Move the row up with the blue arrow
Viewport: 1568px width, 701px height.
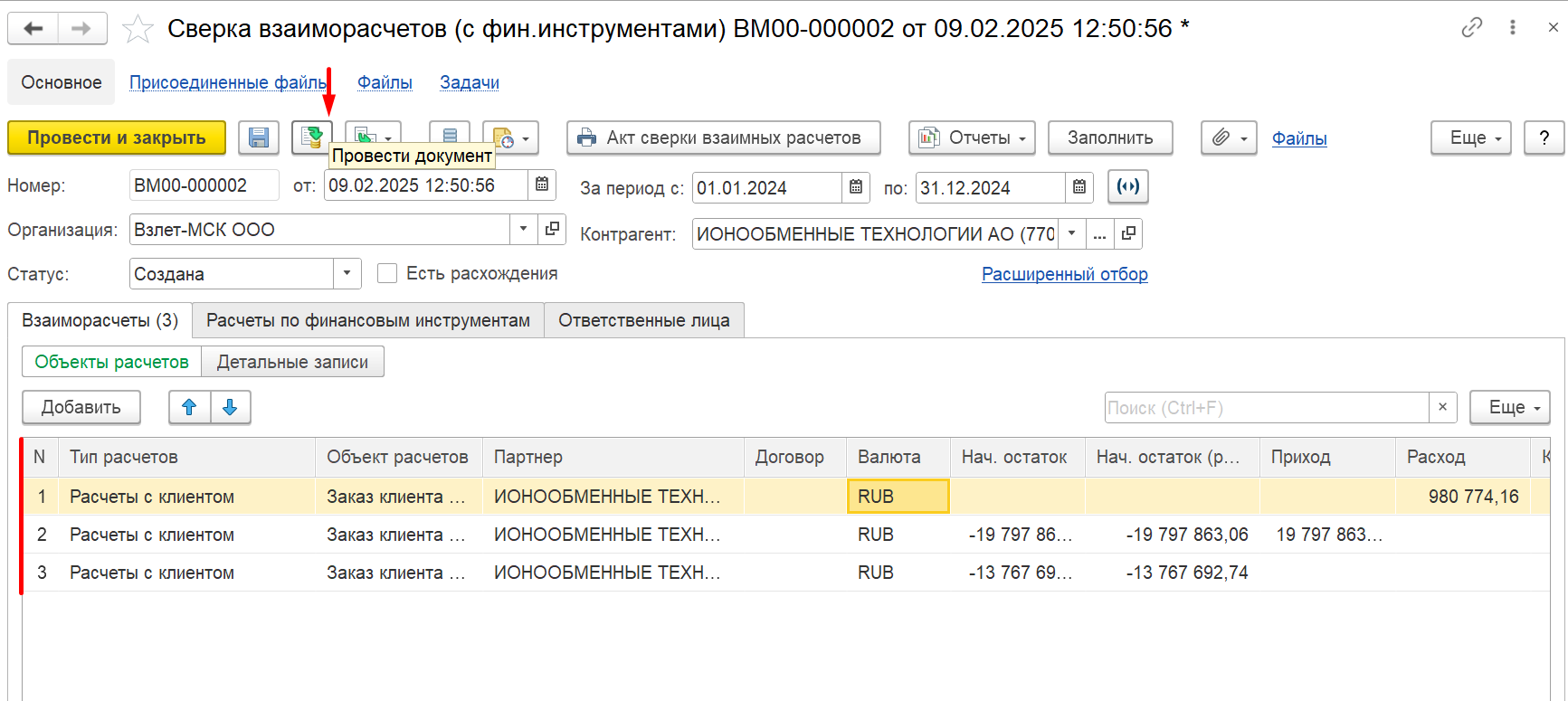point(189,407)
